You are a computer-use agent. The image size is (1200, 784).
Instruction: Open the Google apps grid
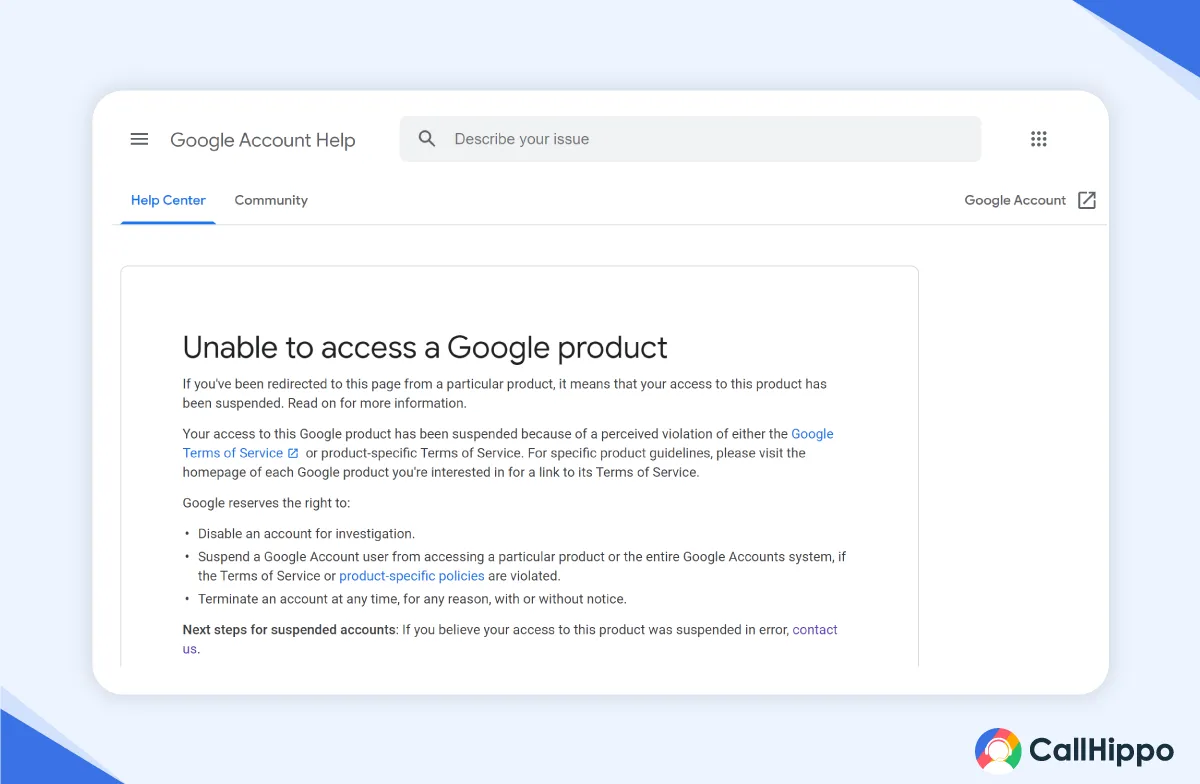1039,139
